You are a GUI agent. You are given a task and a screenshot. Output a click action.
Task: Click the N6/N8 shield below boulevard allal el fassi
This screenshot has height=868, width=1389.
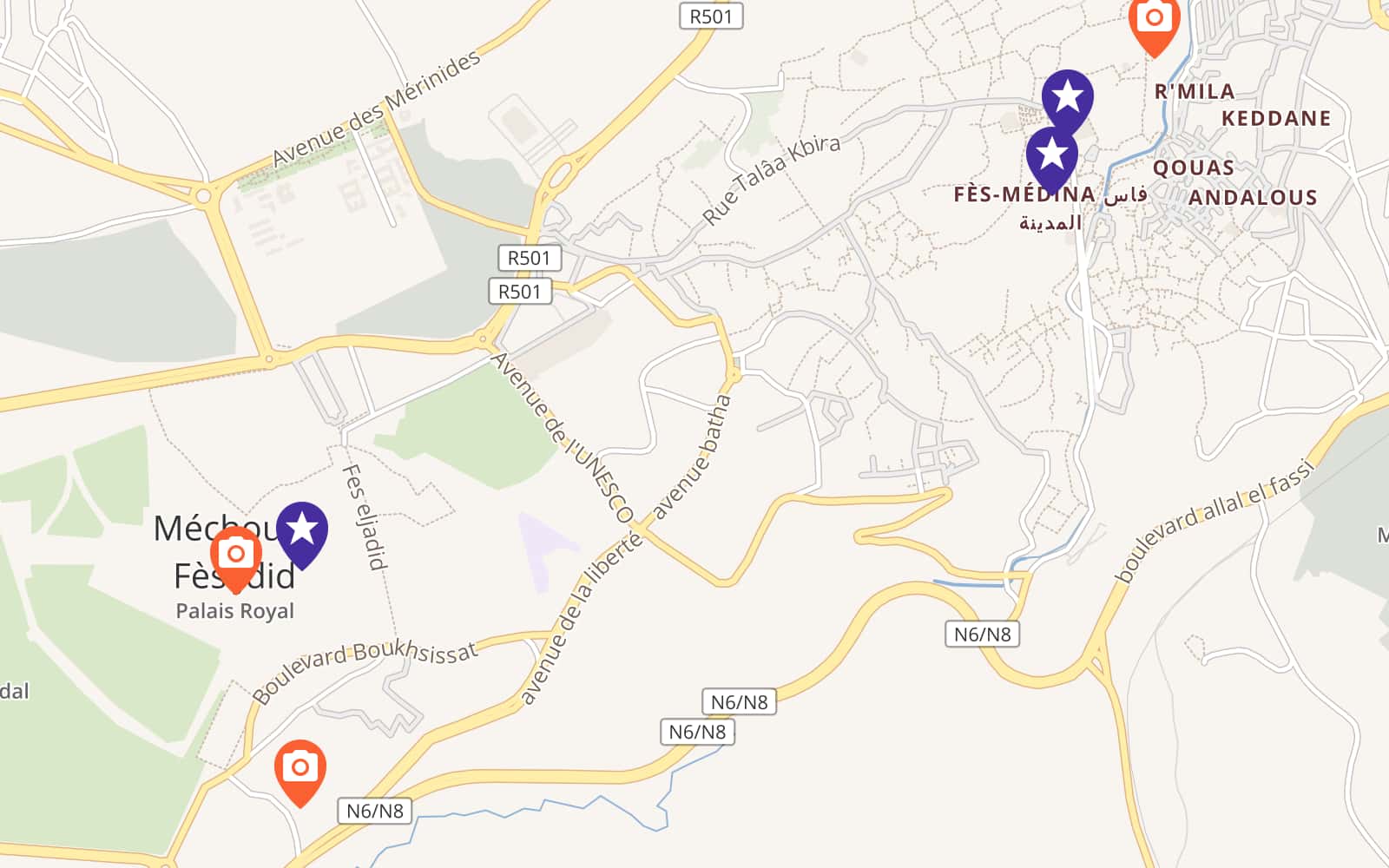[x=982, y=635]
